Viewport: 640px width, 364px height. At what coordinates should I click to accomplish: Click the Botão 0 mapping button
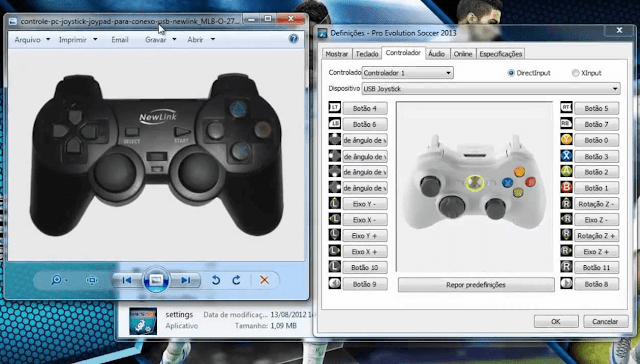click(596, 140)
